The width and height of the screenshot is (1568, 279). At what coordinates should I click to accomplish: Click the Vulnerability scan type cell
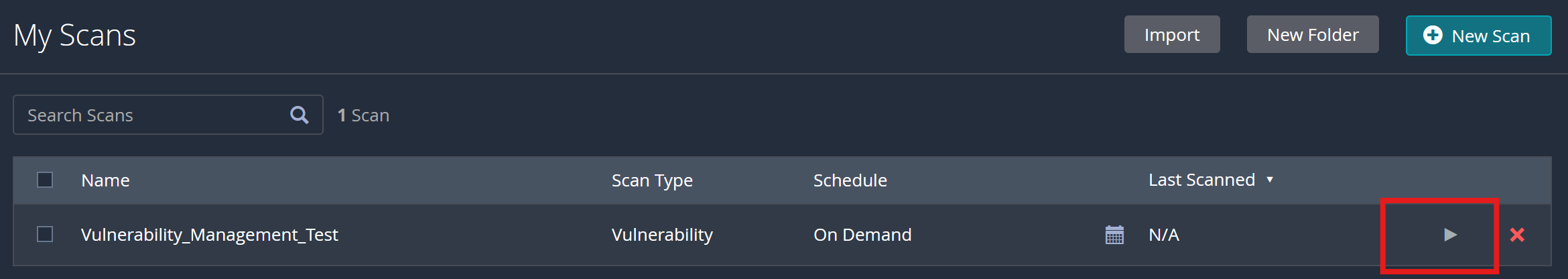[662, 235]
